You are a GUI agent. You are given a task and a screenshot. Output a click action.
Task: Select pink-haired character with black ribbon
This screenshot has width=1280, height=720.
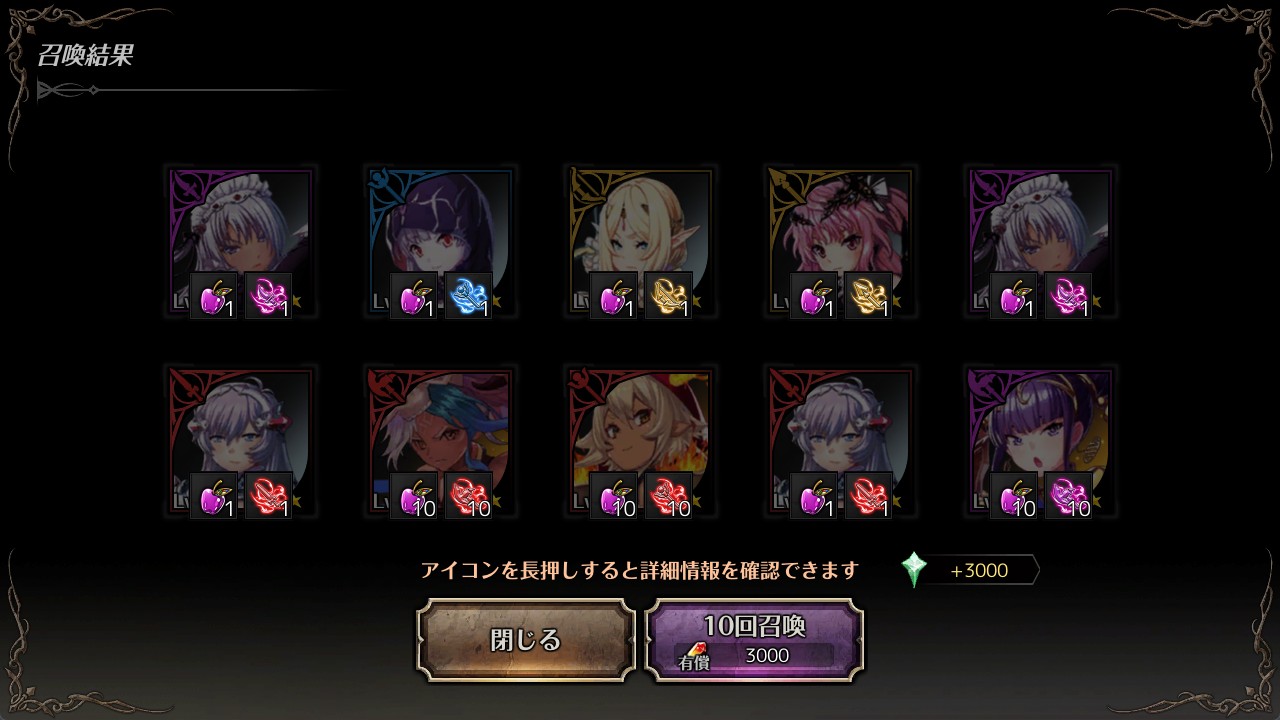click(841, 242)
